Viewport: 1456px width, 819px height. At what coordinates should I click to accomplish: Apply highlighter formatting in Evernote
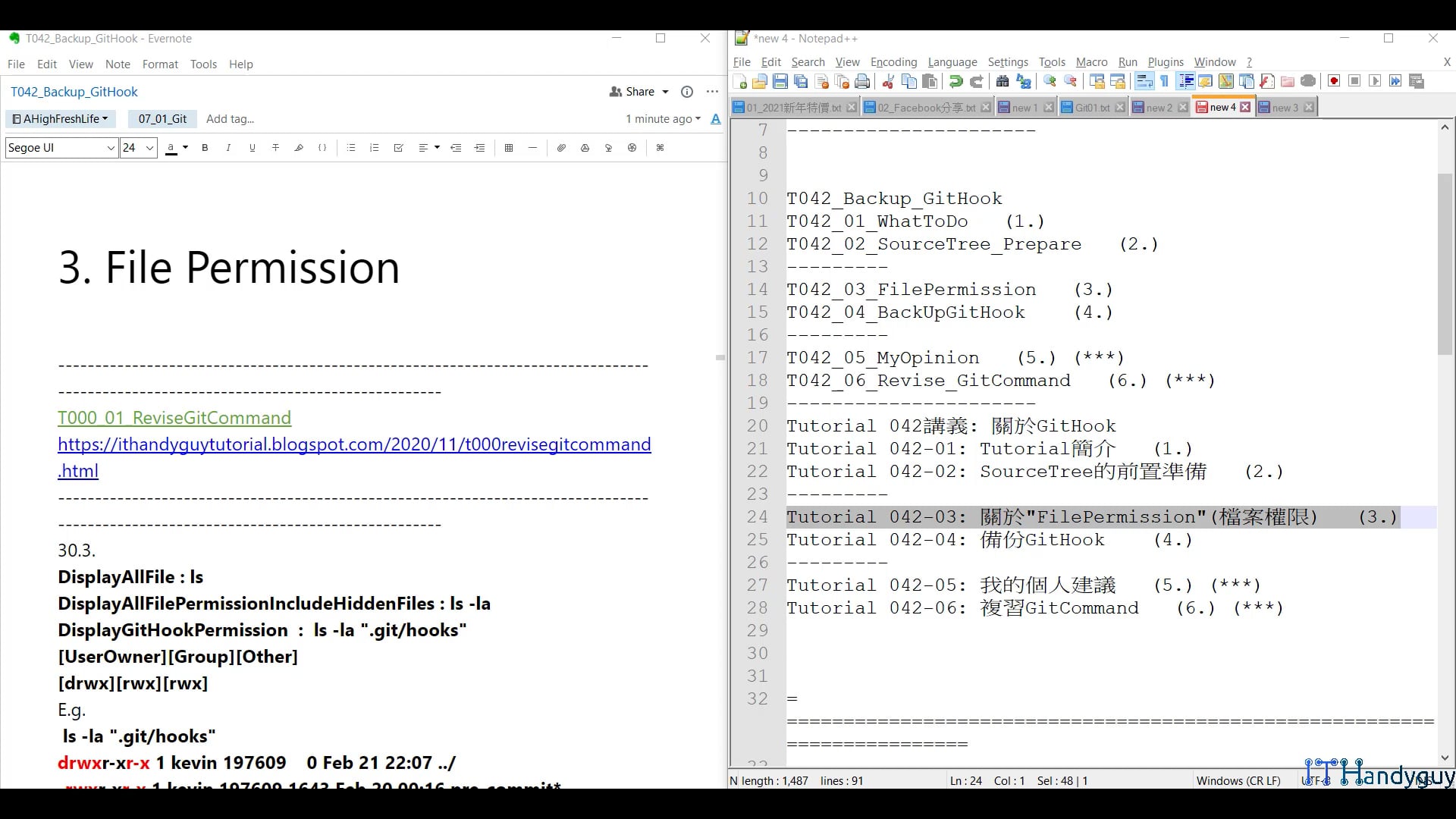point(299,148)
